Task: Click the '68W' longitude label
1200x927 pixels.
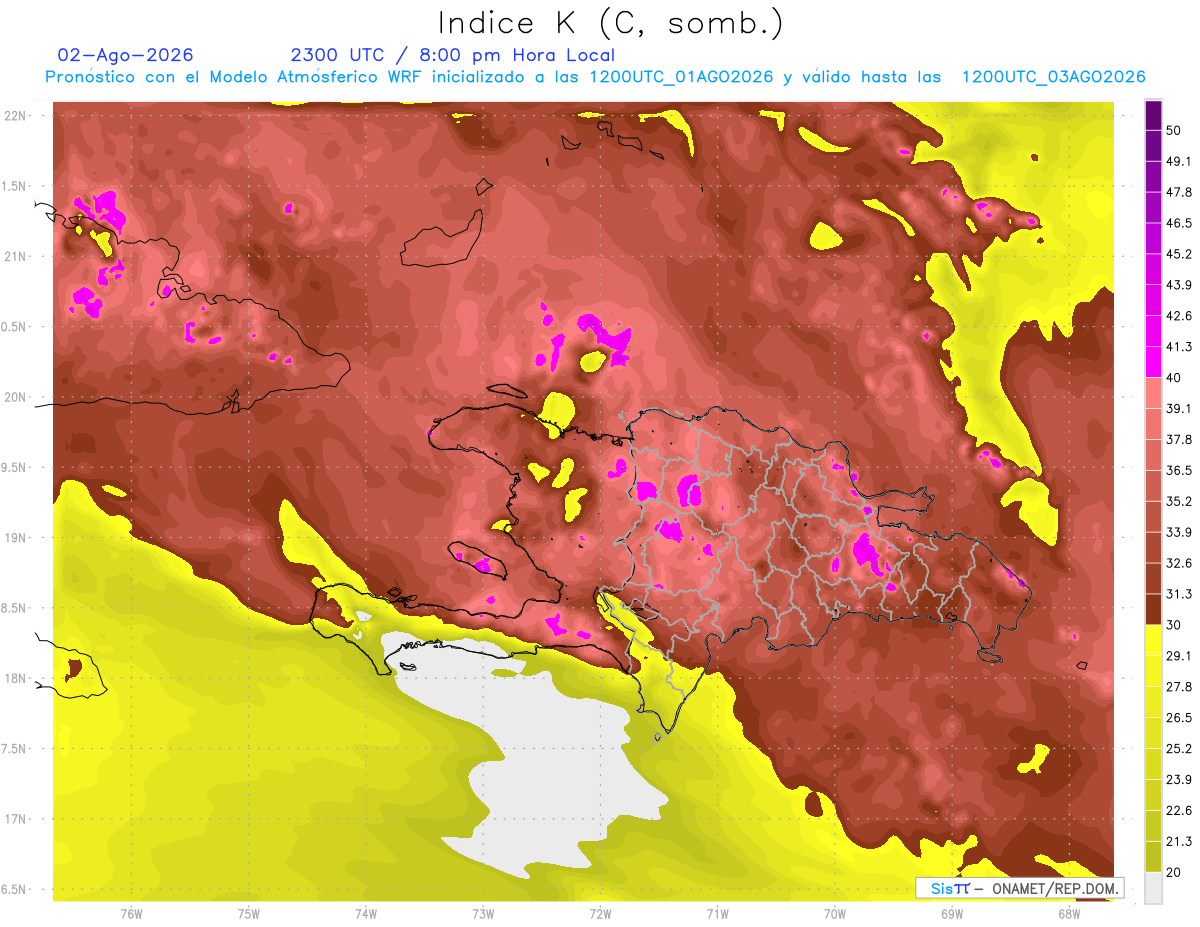Action: pyautogui.click(x=1069, y=914)
